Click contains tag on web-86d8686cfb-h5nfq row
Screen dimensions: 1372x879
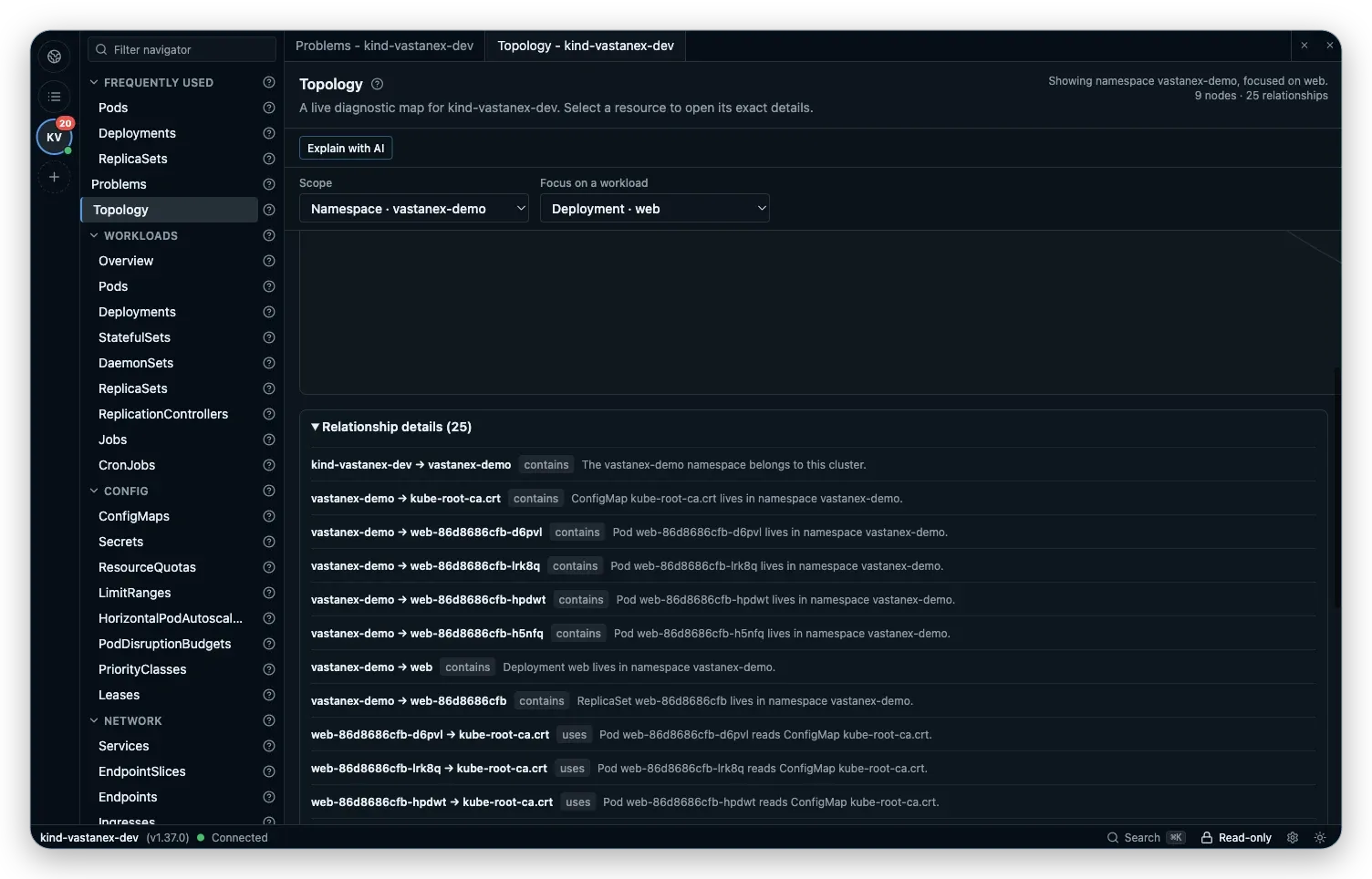point(578,634)
